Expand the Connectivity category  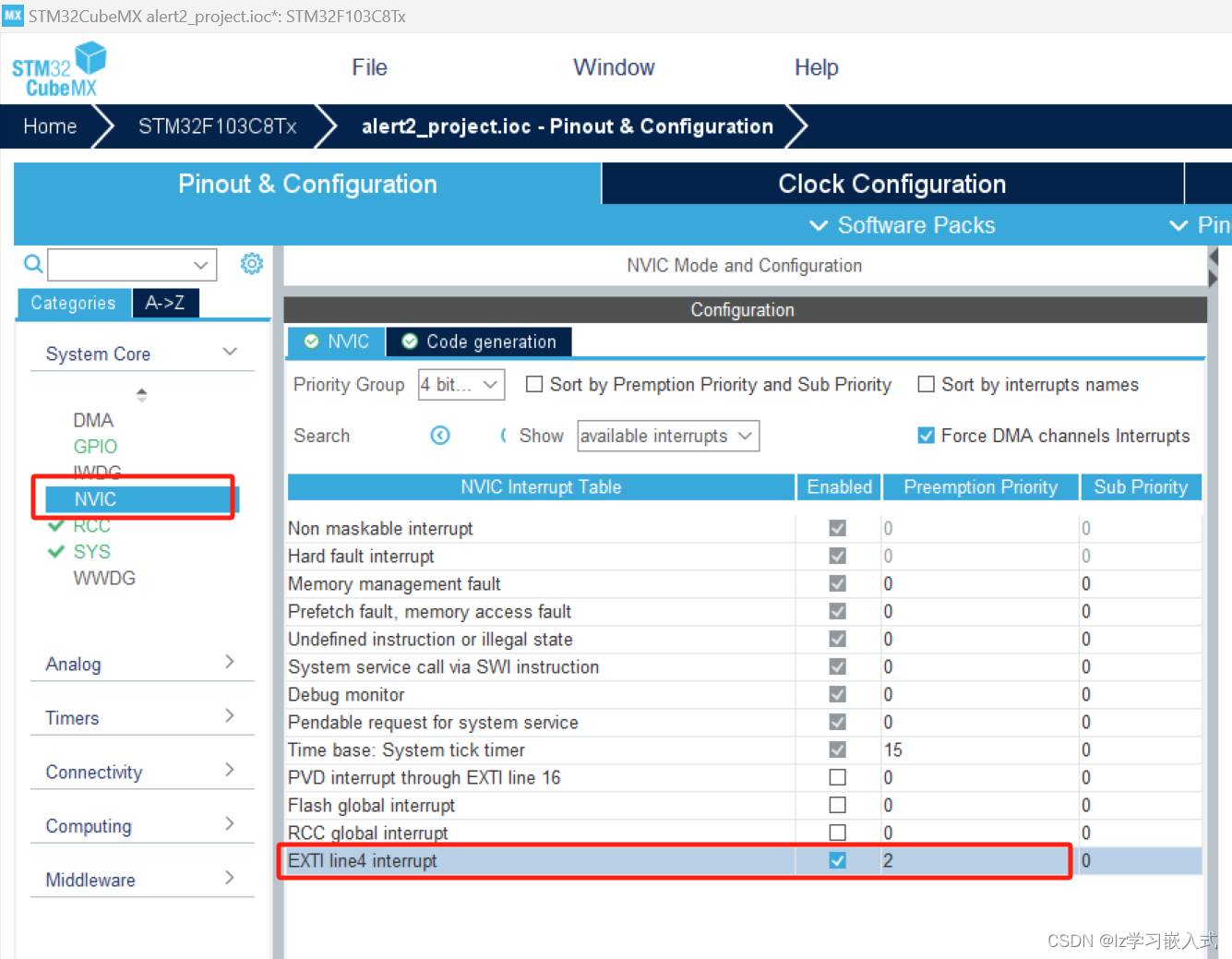(142, 772)
